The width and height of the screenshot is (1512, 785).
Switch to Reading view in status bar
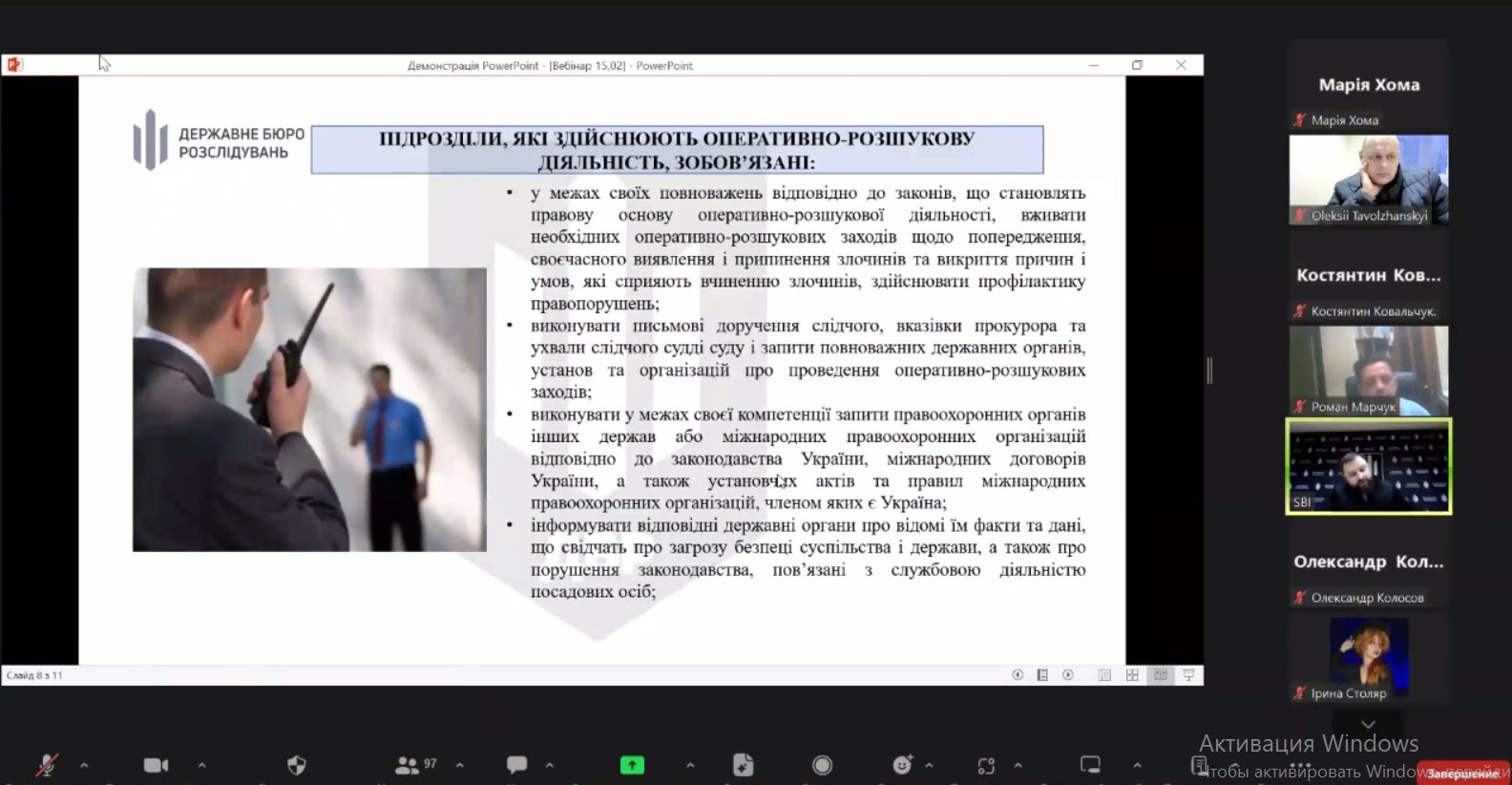click(x=1160, y=675)
